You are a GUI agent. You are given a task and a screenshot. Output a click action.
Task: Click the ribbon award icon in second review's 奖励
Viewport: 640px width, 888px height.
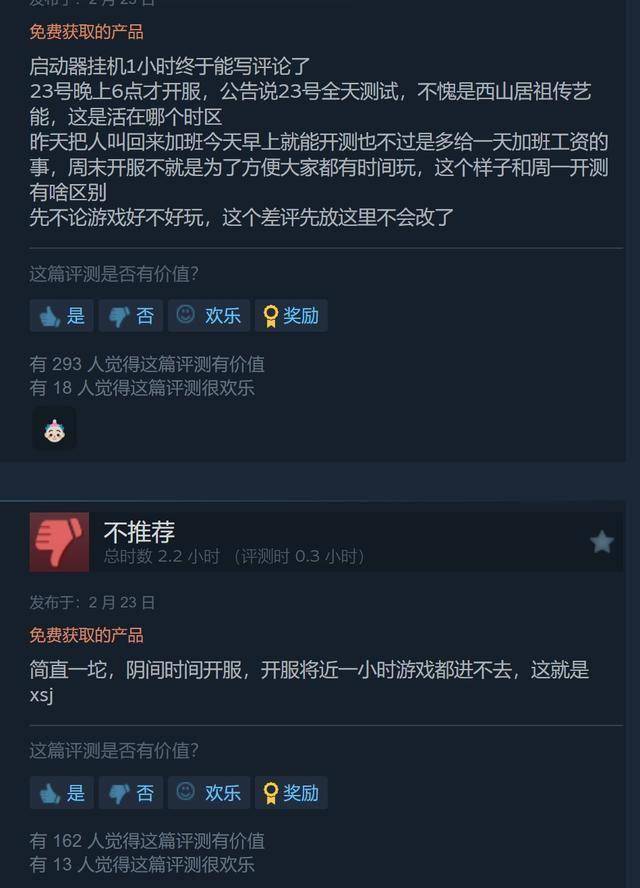coord(271,793)
